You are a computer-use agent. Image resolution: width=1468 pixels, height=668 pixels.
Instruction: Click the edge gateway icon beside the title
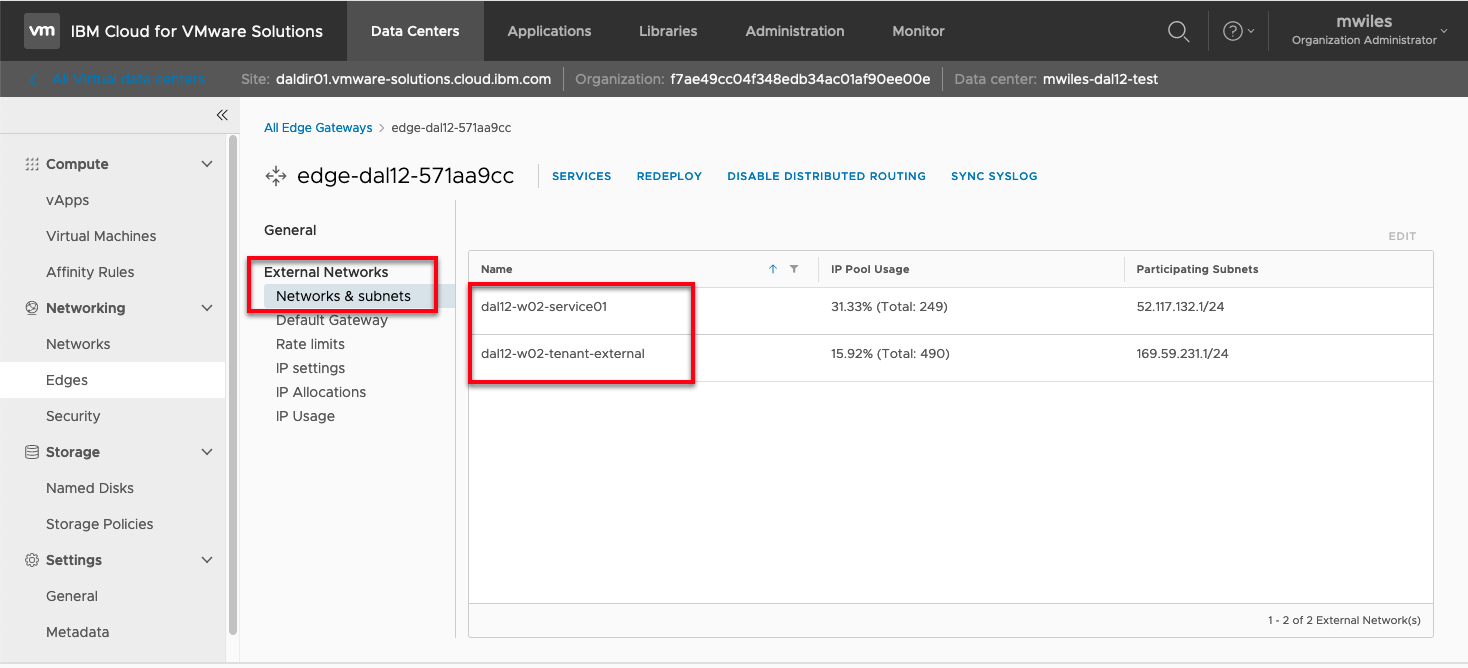(275, 176)
